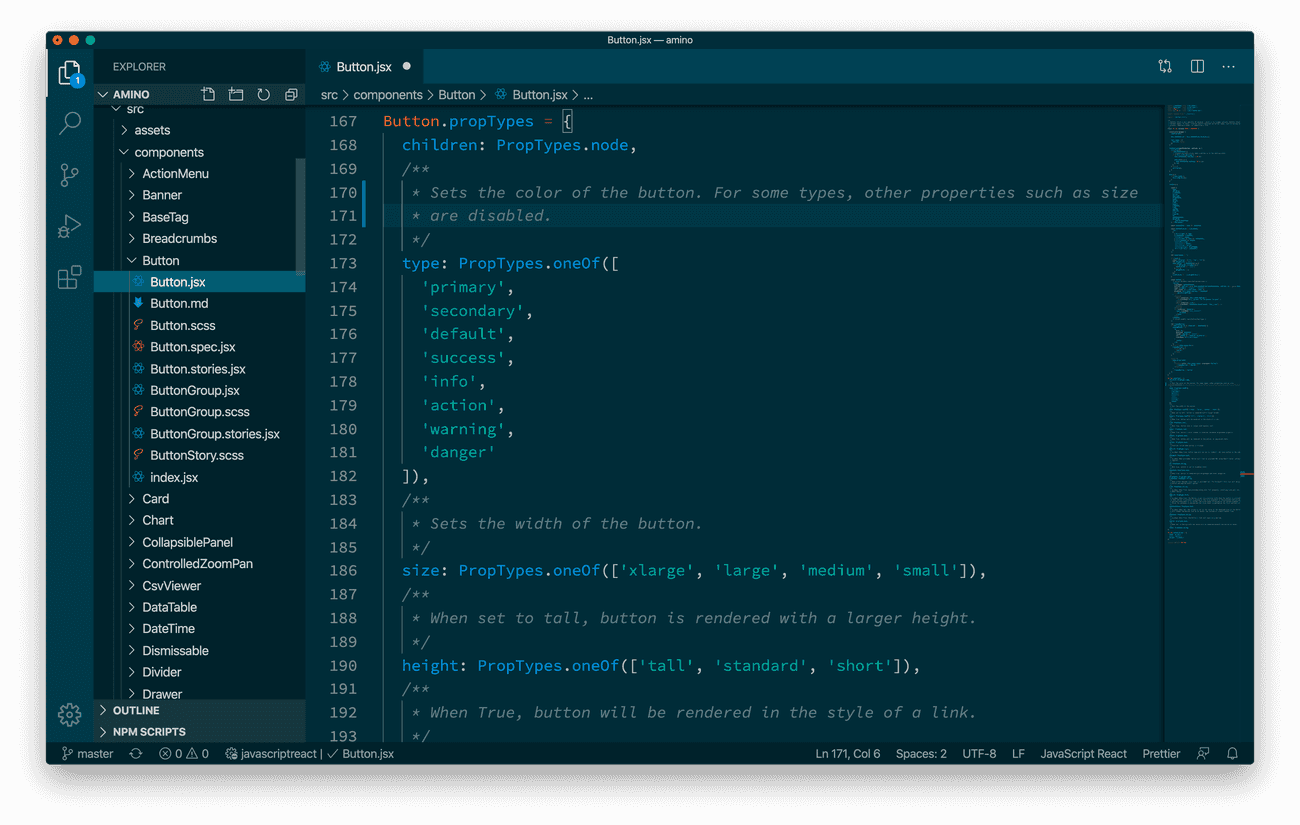Open Source Control in the Activity Bar
The height and width of the screenshot is (825, 1300).
[x=68, y=174]
